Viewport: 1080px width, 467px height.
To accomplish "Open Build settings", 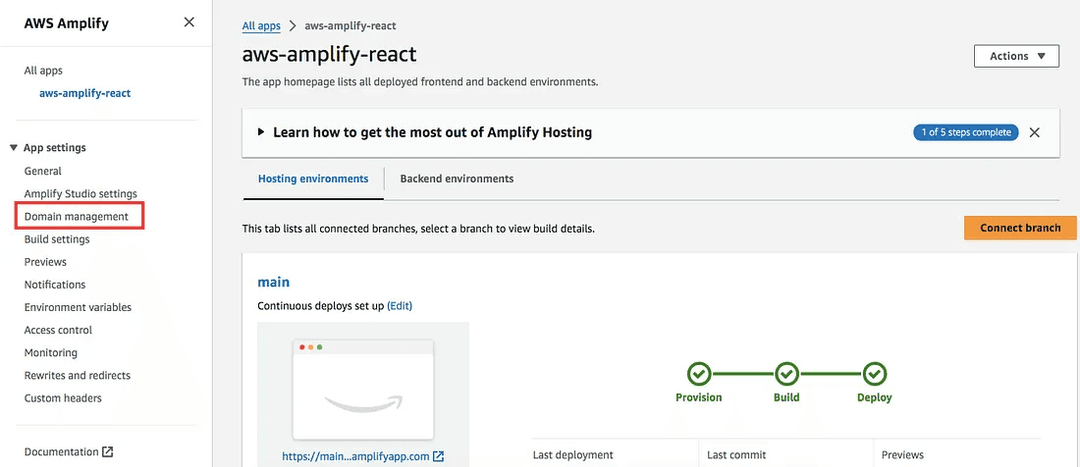I will tap(56, 240).
